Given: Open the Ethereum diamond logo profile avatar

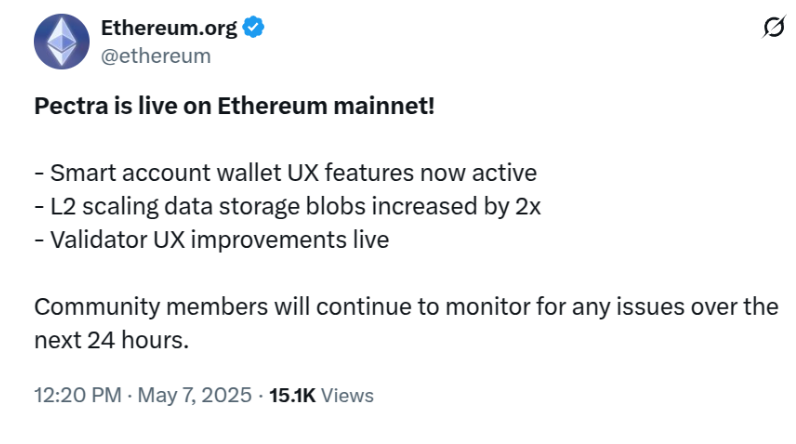Looking at the screenshot, I should (61, 41).
